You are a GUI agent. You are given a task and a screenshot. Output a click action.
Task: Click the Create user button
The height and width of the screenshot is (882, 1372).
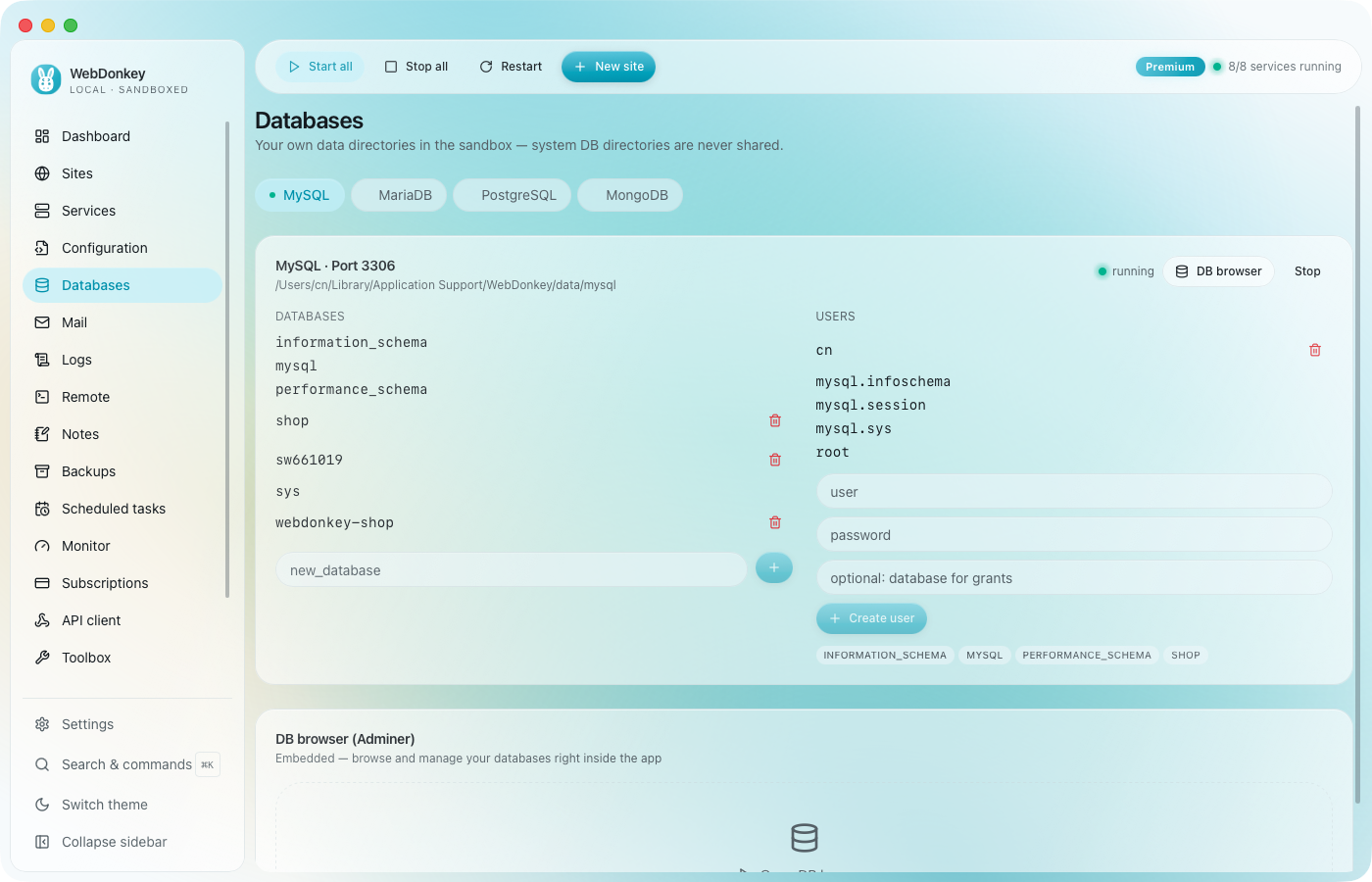(871, 618)
